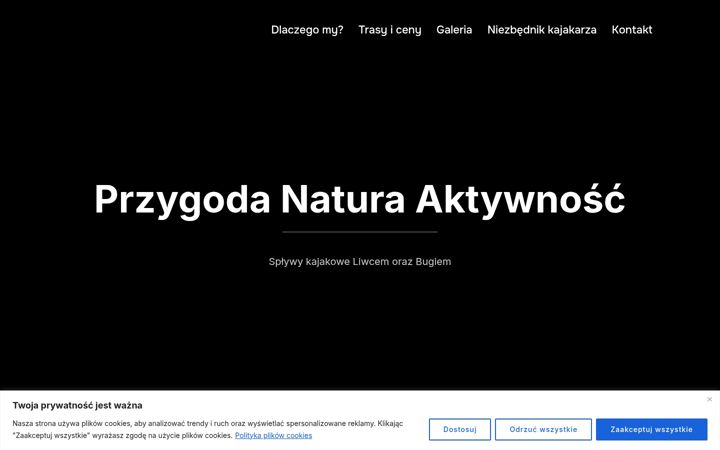720x450 pixels.
Task: Close the cookie banner with X icon
Action: coord(709,399)
